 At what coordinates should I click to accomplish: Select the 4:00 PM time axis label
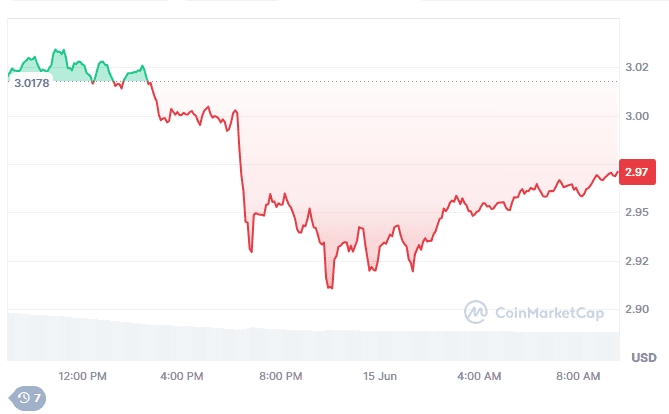181,376
